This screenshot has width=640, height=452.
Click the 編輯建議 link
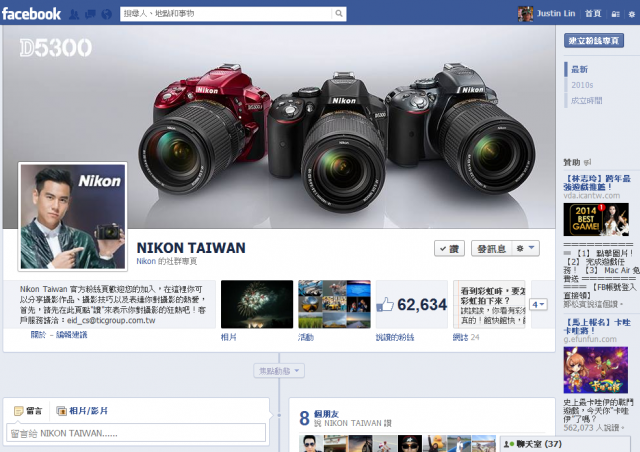click(x=71, y=335)
